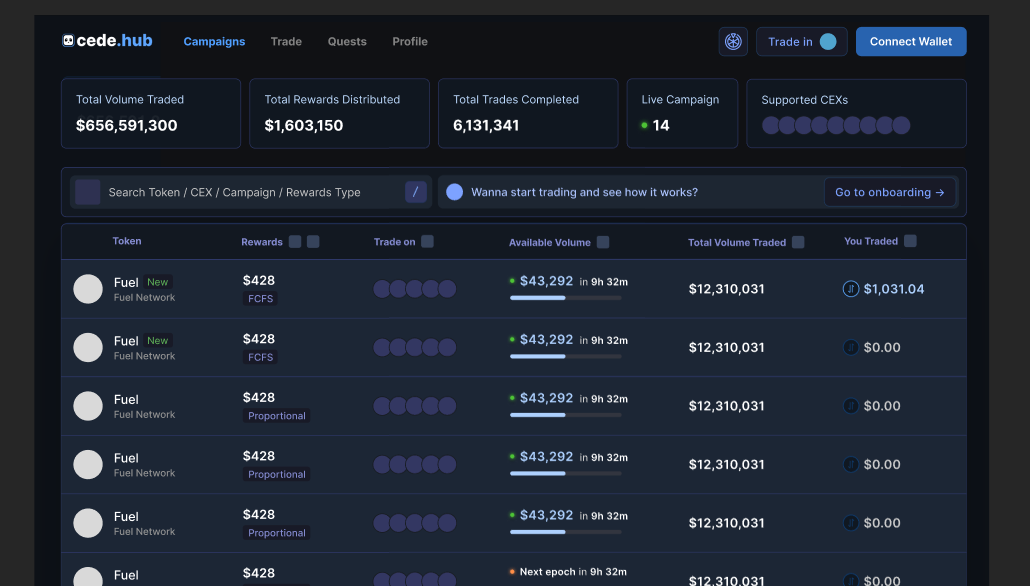Image resolution: width=1030 pixels, height=586 pixels.
Task: Click the volume progress bar in the $1,031.04 row
Action: 565,298
